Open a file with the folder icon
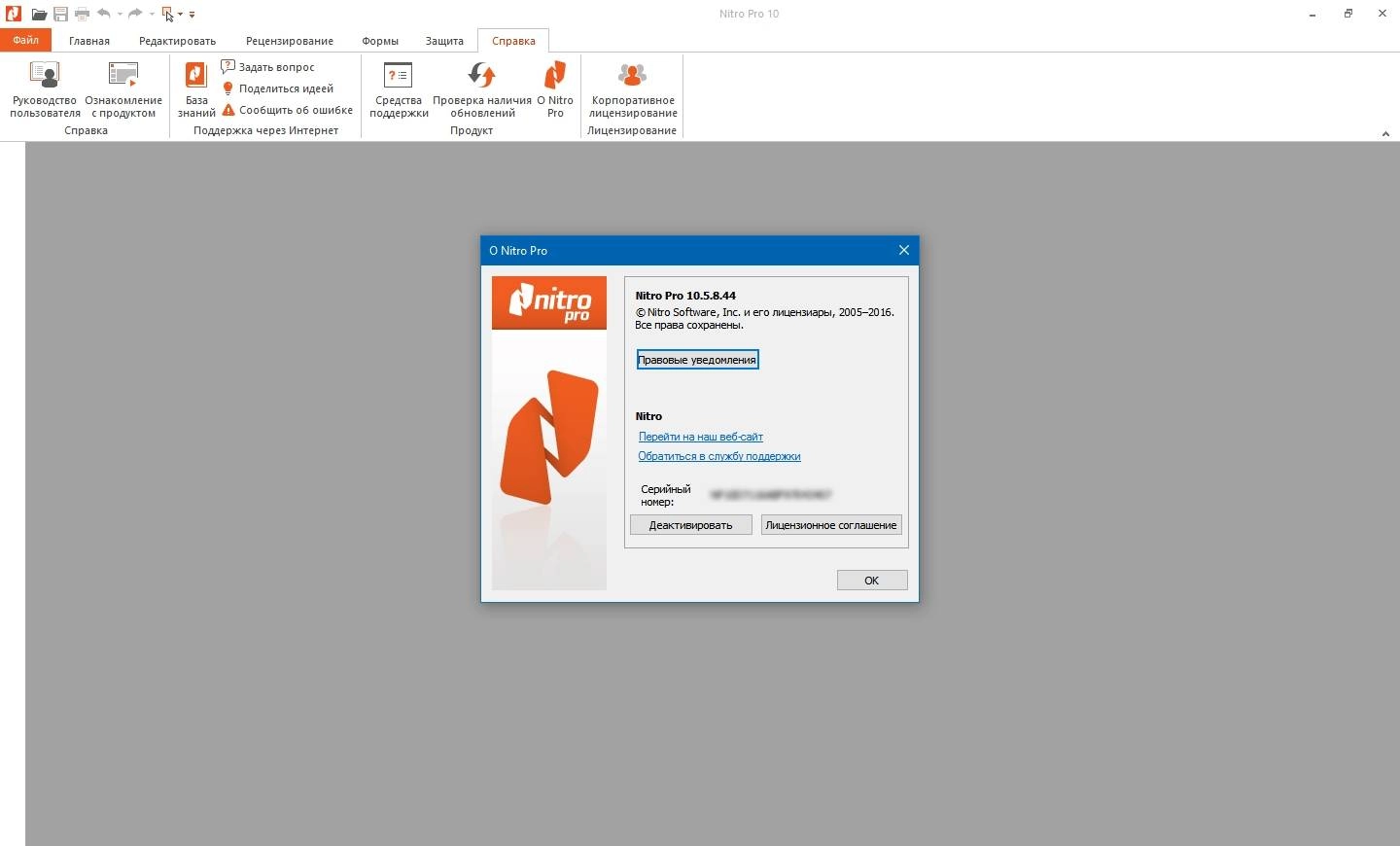The image size is (1400, 846). [x=39, y=15]
